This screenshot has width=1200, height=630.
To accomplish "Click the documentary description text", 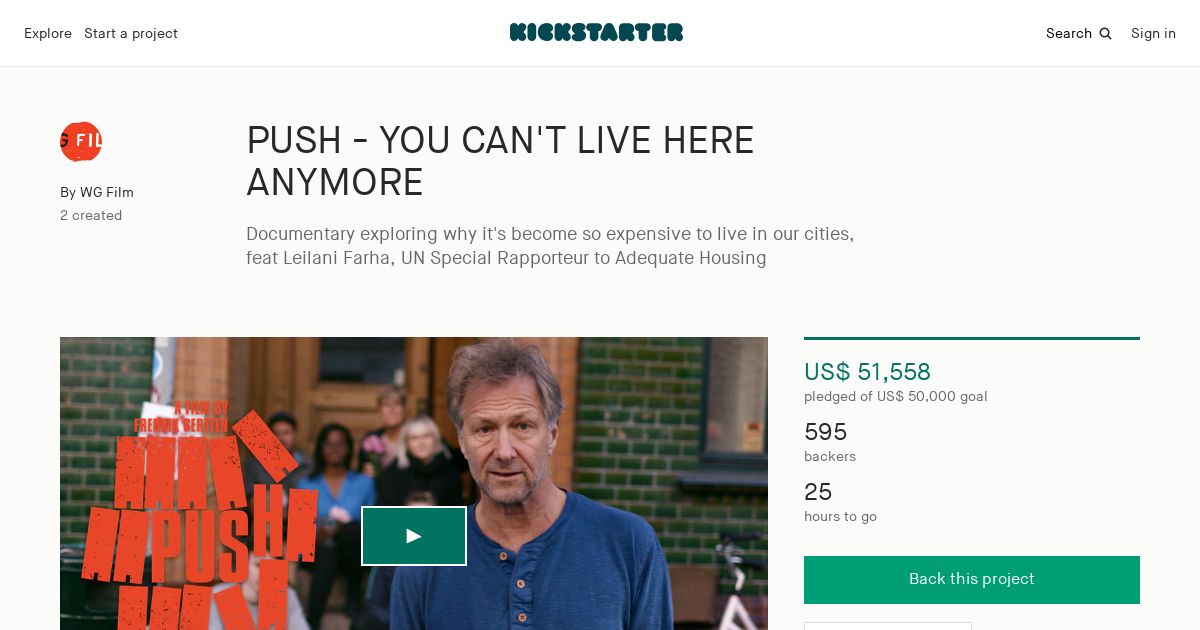I will 550,246.
